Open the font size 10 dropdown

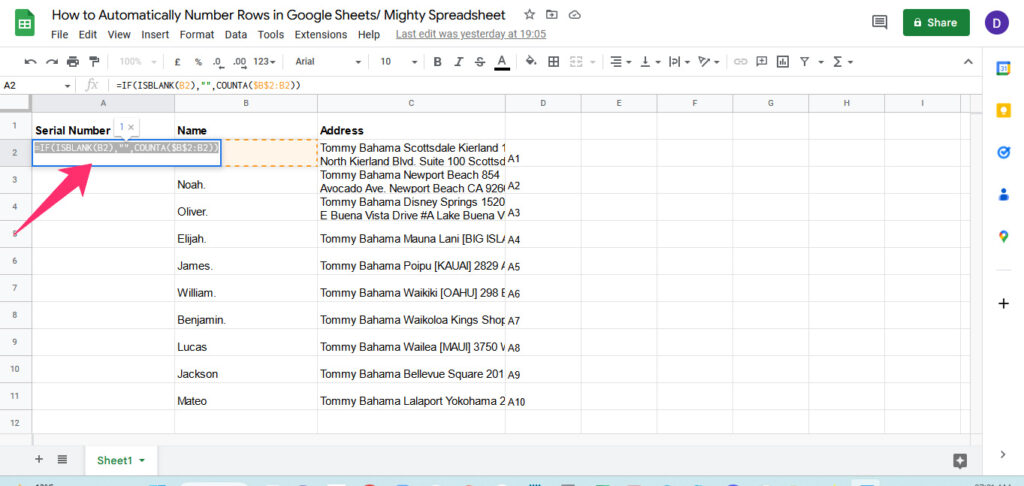[398, 61]
